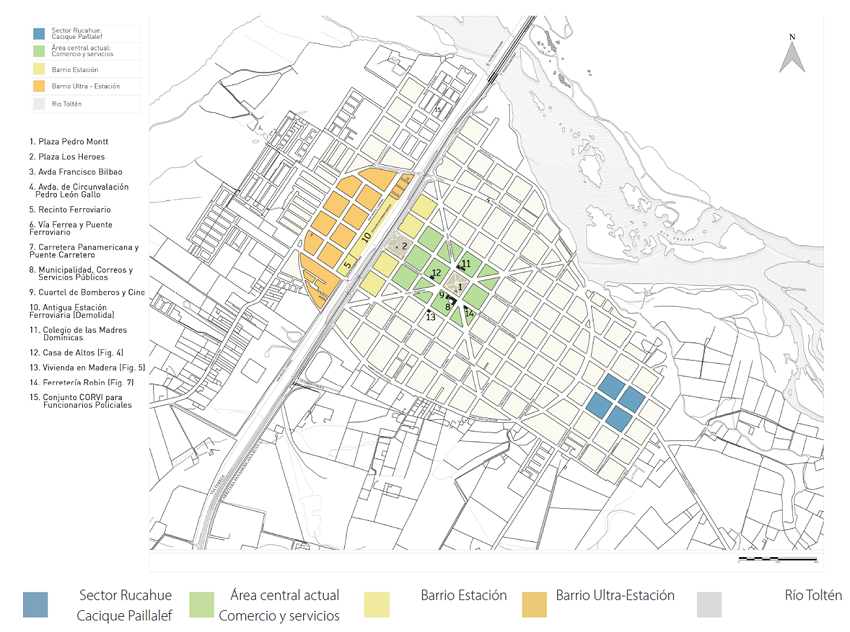The image size is (850, 632).
Task: Select the orange Barrio Ultra-Estación bottom swatch
Action: [x=535, y=604]
